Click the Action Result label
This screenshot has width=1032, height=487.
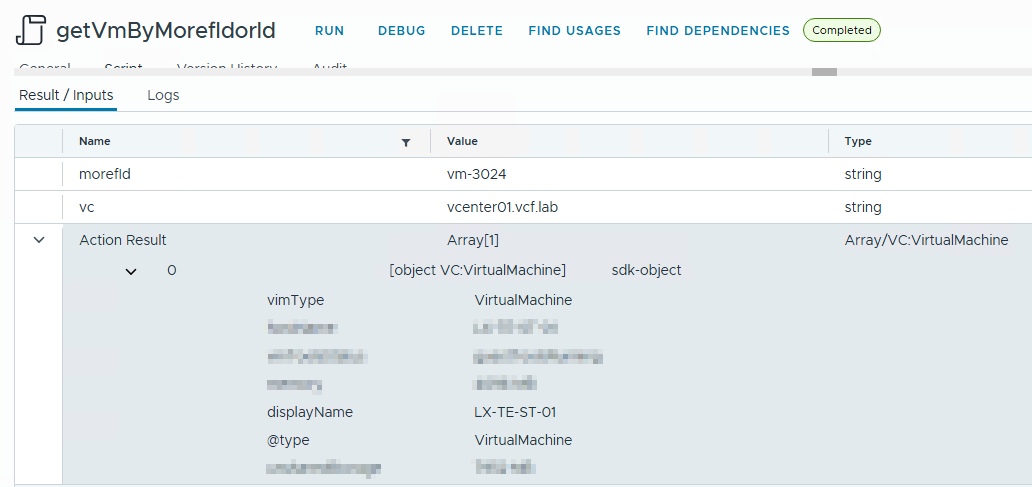tap(123, 240)
